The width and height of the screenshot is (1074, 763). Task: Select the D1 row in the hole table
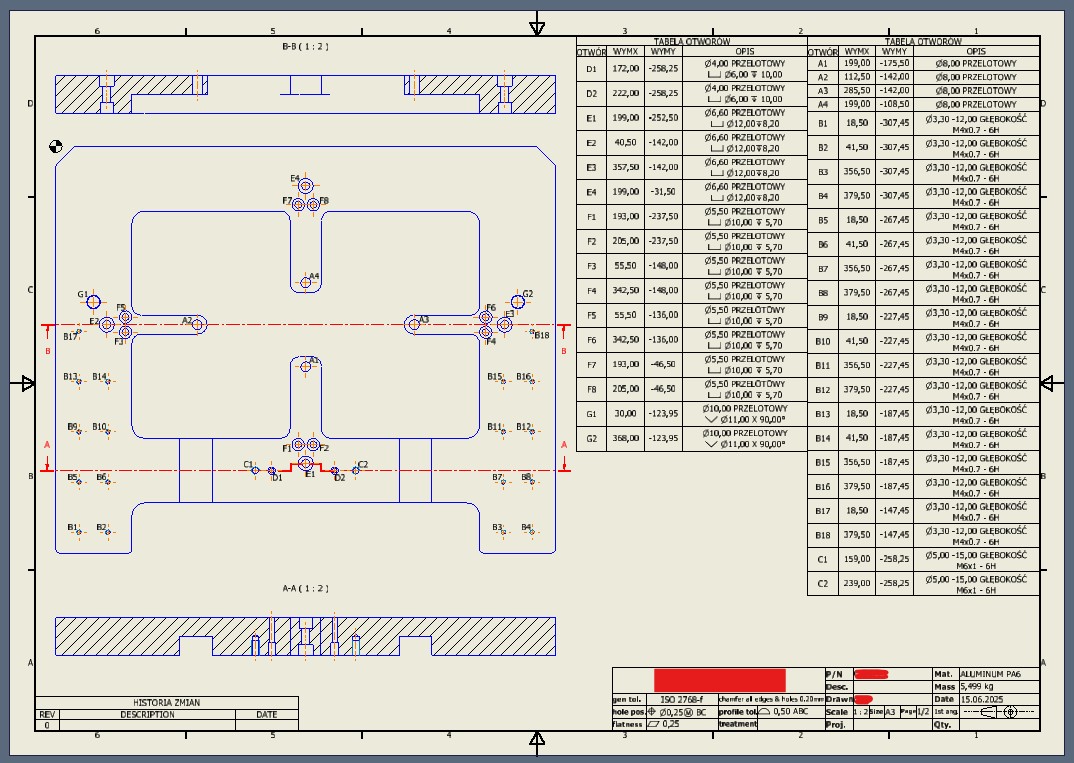[692, 68]
